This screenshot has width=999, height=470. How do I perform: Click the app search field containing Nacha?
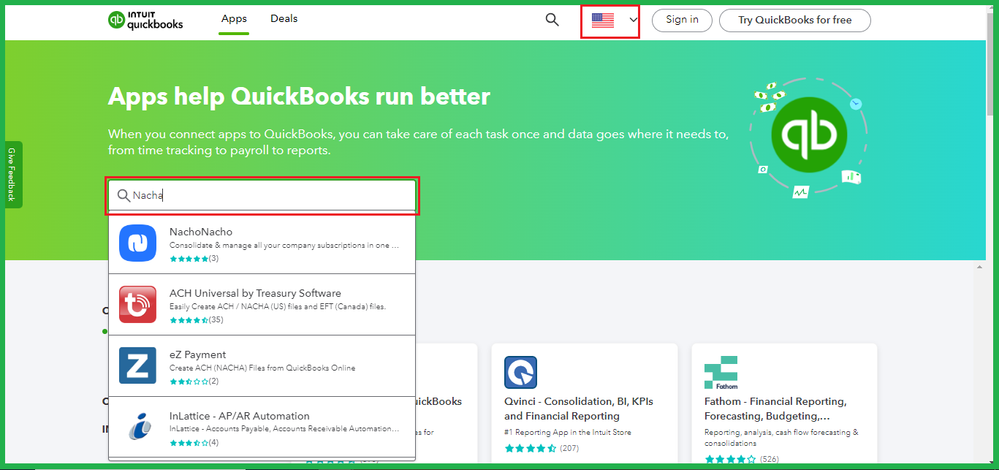coord(262,196)
